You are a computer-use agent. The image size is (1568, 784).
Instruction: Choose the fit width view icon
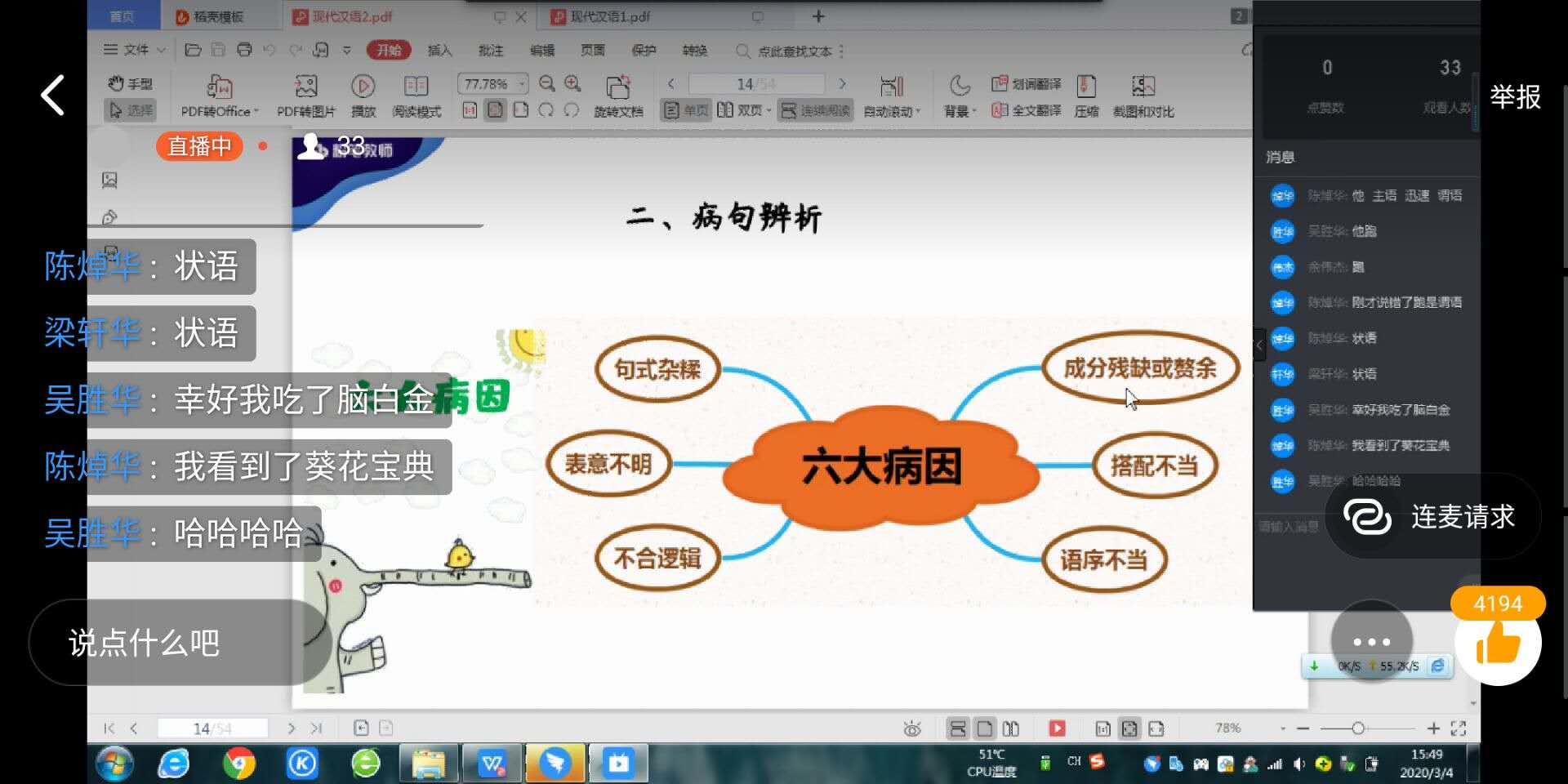click(x=521, y=110)
